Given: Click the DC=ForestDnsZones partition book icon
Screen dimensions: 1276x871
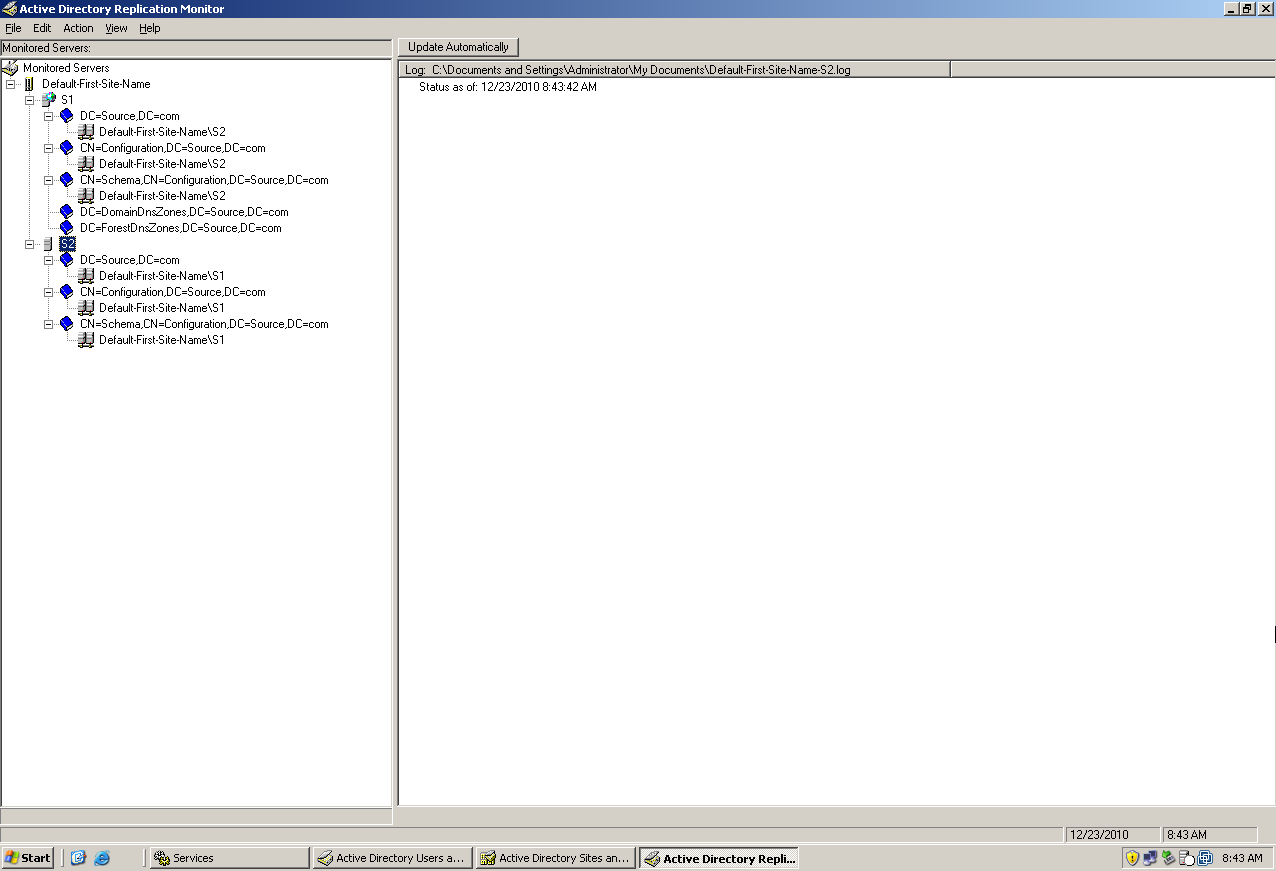Looking at the screenshot, I should tap(67, 228).
